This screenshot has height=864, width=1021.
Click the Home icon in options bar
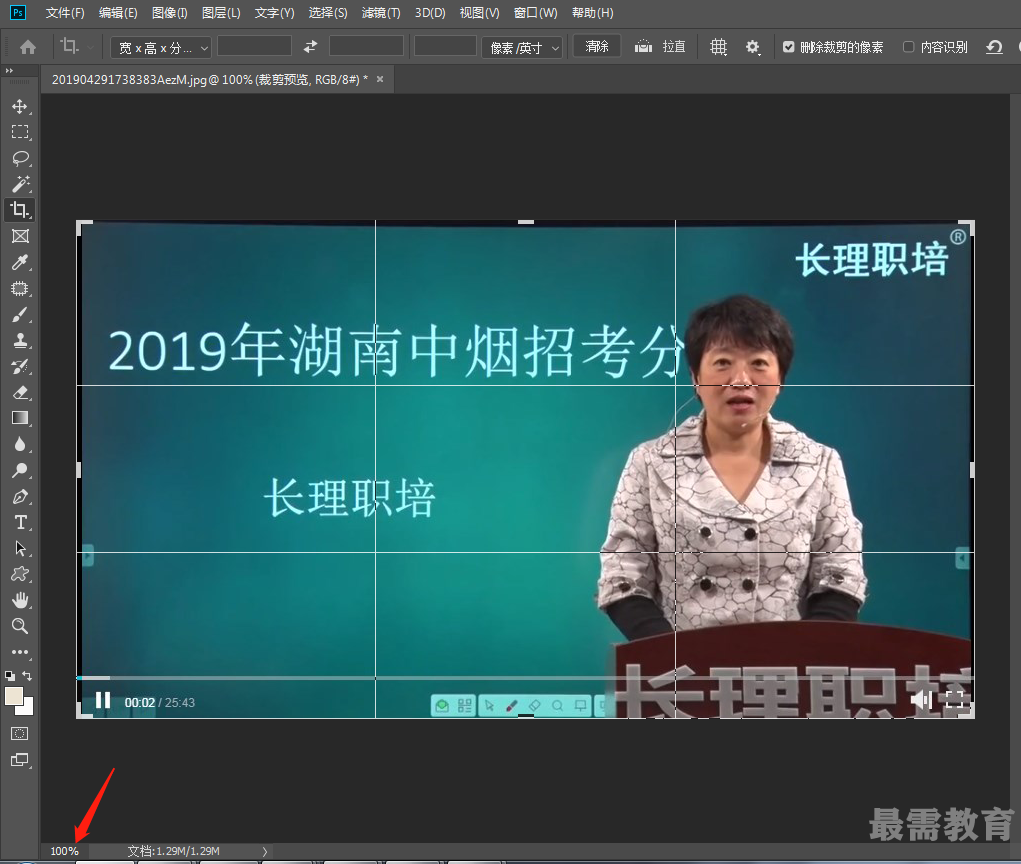coord(28,47)
